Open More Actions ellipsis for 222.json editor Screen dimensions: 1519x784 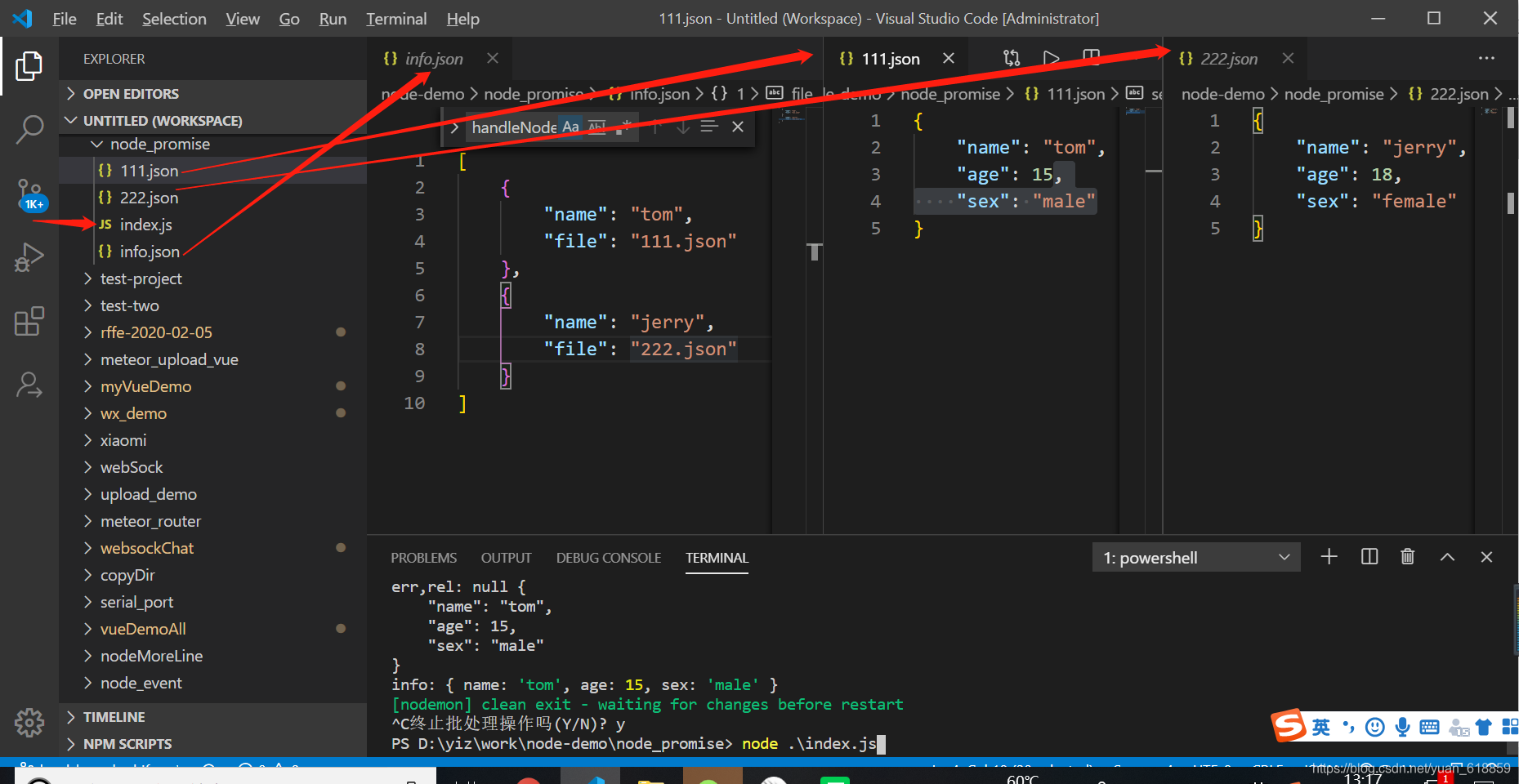click(1486, 58)
